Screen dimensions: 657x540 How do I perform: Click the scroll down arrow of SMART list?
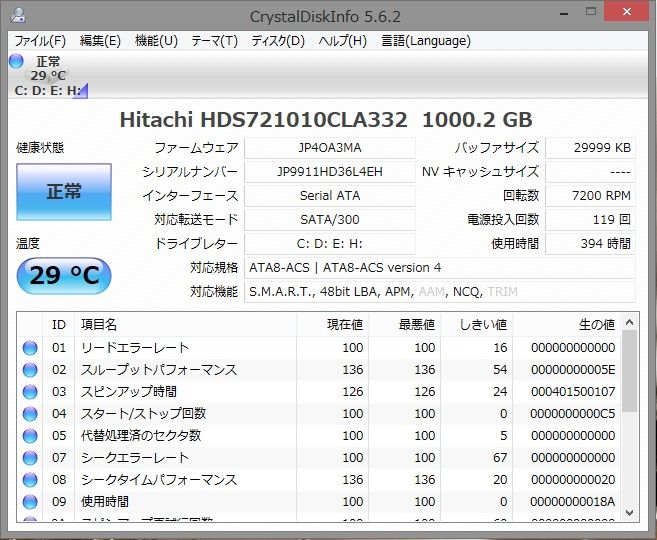tap(629, 512)
